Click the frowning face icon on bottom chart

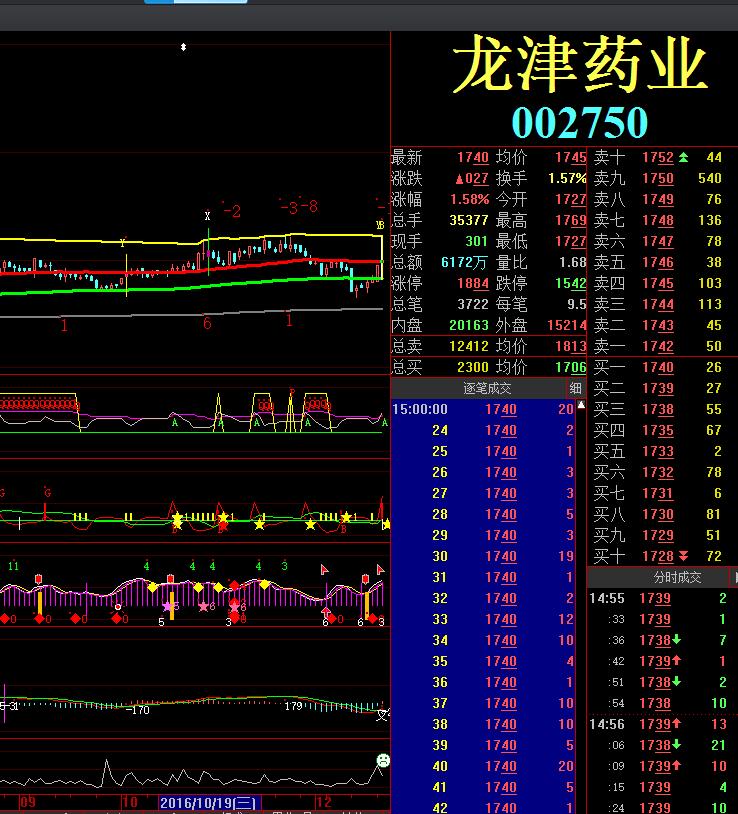coord(383,761)
